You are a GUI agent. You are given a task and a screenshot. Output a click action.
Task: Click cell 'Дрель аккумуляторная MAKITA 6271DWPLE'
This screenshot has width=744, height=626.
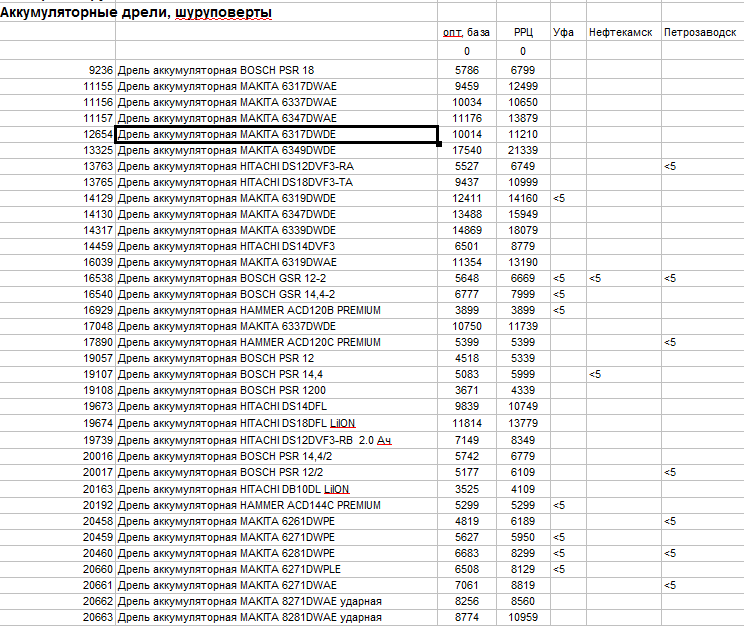(x=276, y=570)
